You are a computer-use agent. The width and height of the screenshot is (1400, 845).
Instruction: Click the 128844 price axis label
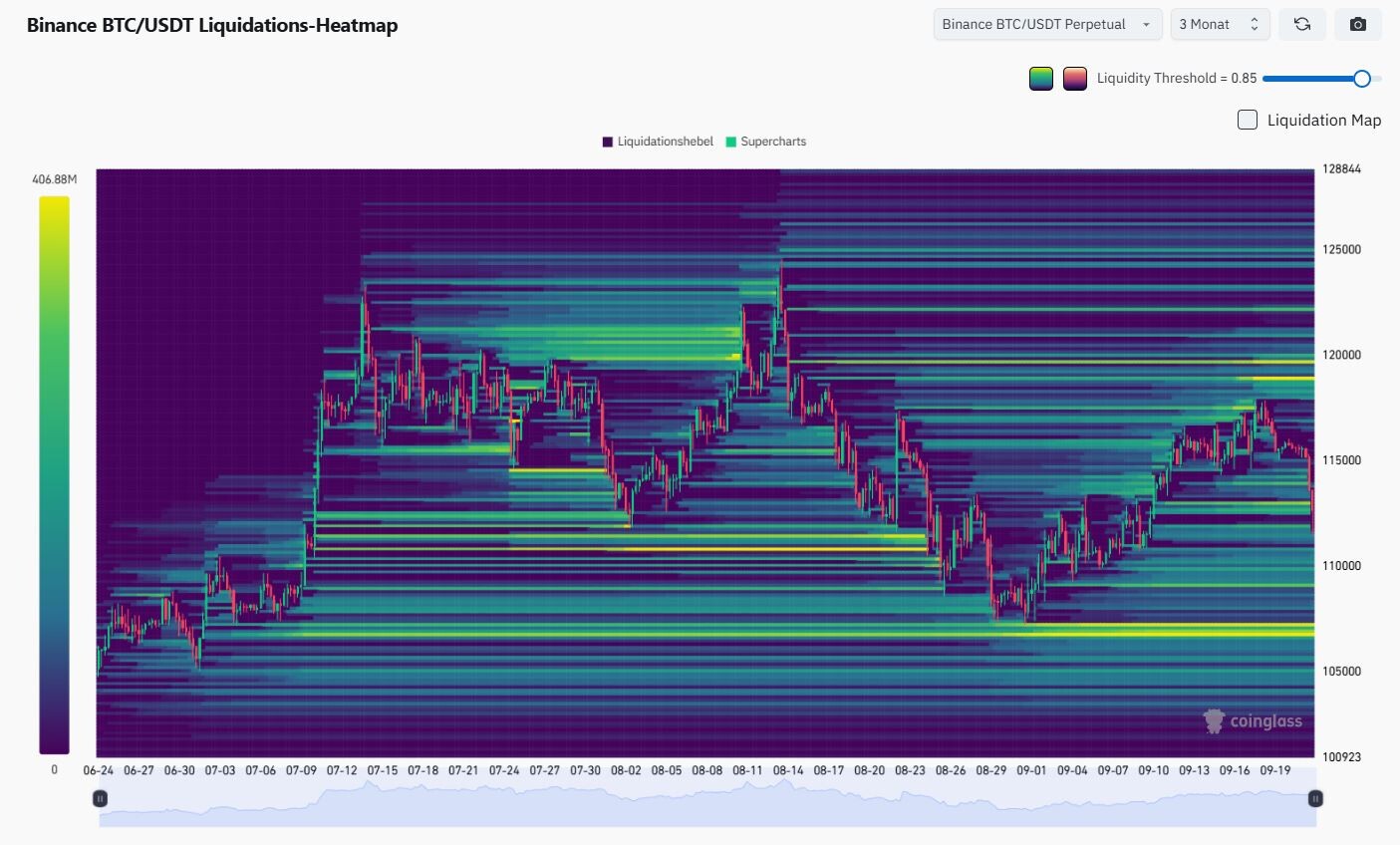point(1341,169)
